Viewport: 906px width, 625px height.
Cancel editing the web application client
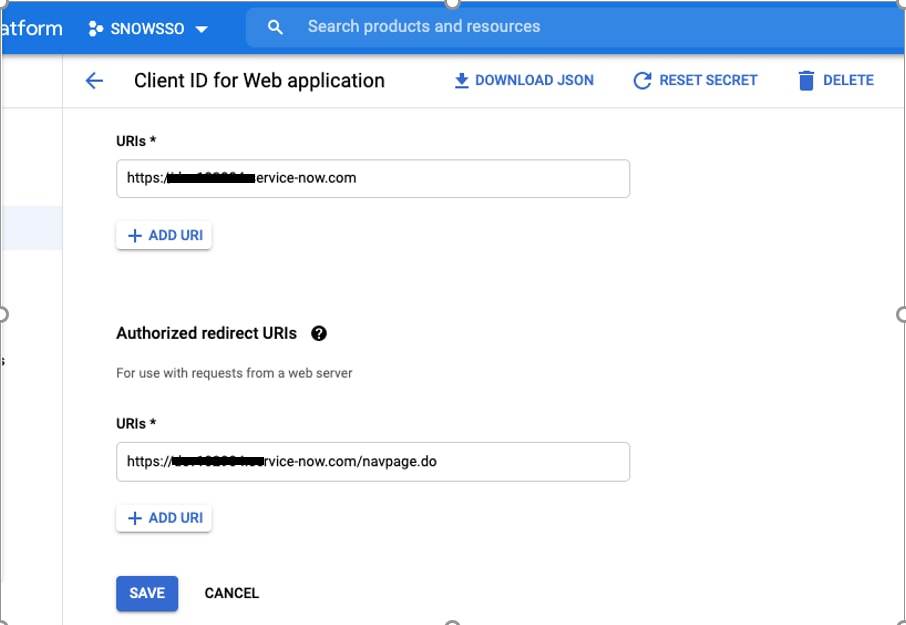point(231,593)
